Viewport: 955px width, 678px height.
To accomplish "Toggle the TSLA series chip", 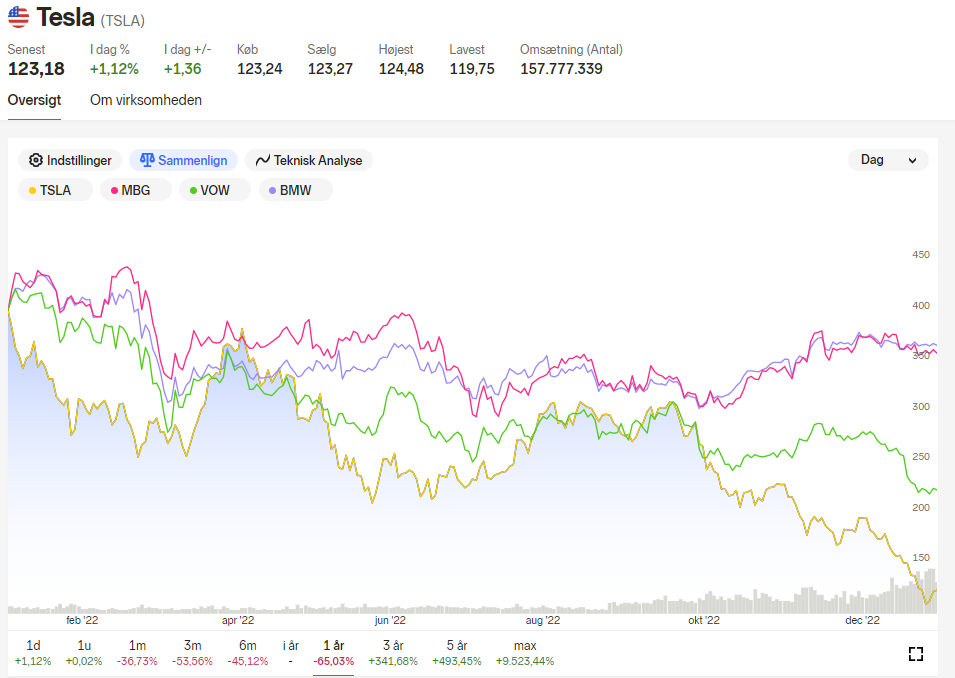I will [55, 190].
